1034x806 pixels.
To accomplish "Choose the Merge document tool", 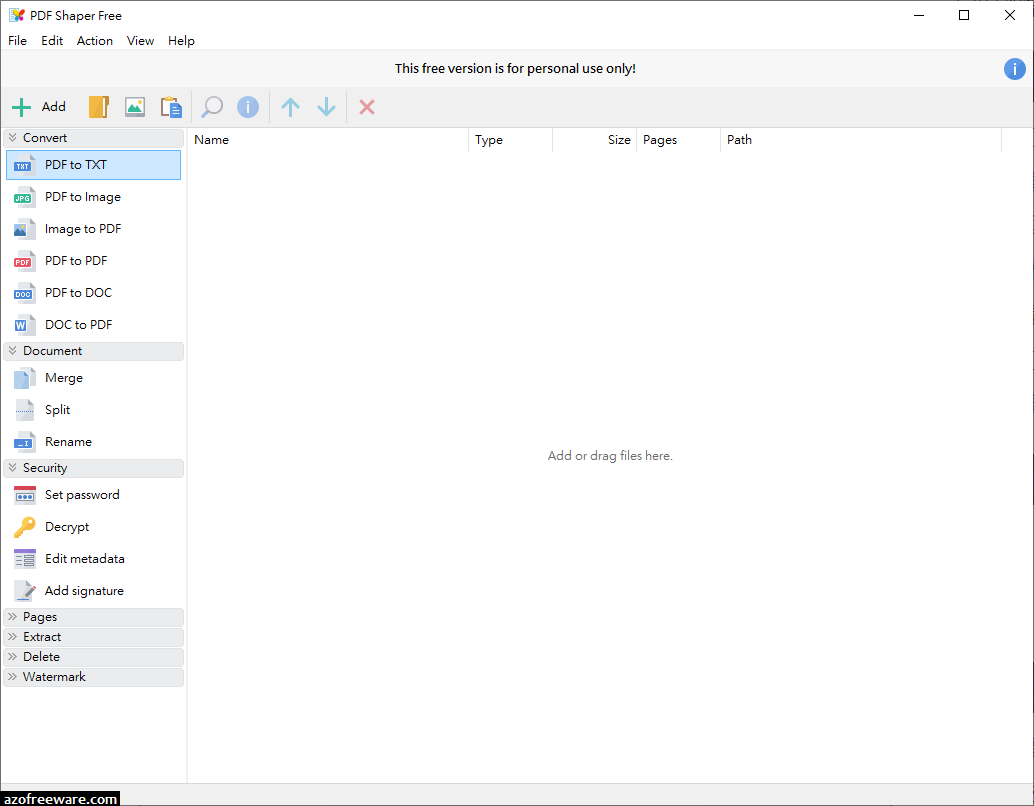I will 94,378.
